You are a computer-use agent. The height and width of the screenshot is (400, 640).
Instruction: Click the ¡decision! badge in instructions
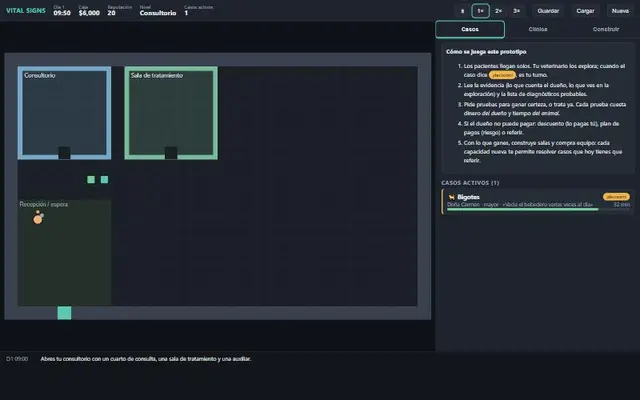tap(502, 75)
